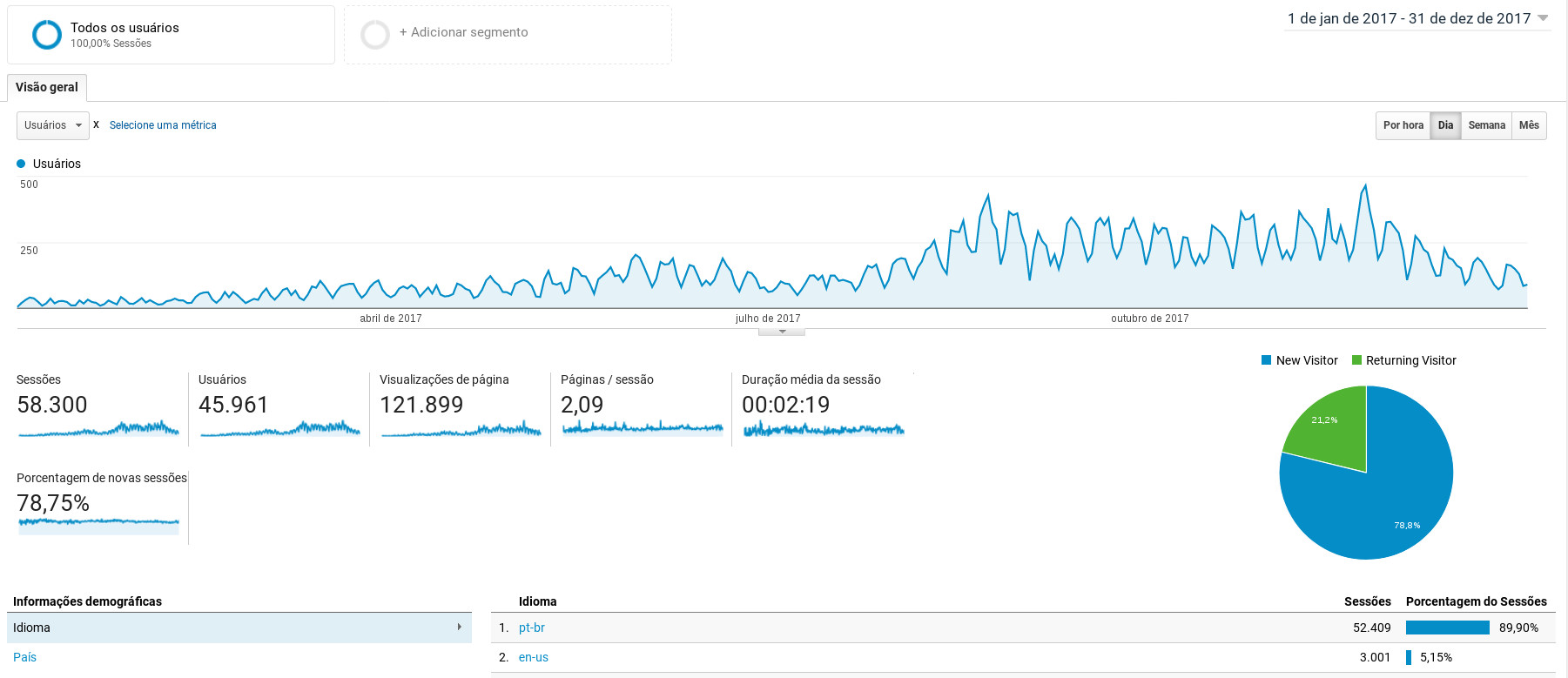
Task: Select the Semana time granularity
Action: click(1486, 125)
